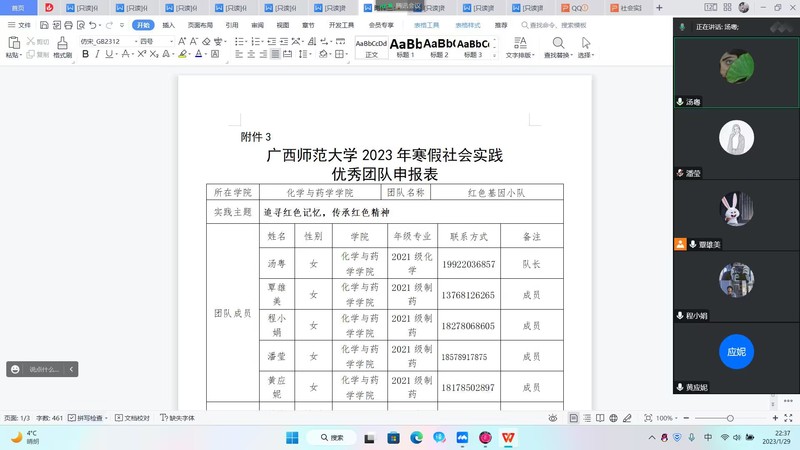Switch to outline view icon in status bar

(x=587, y=418)
